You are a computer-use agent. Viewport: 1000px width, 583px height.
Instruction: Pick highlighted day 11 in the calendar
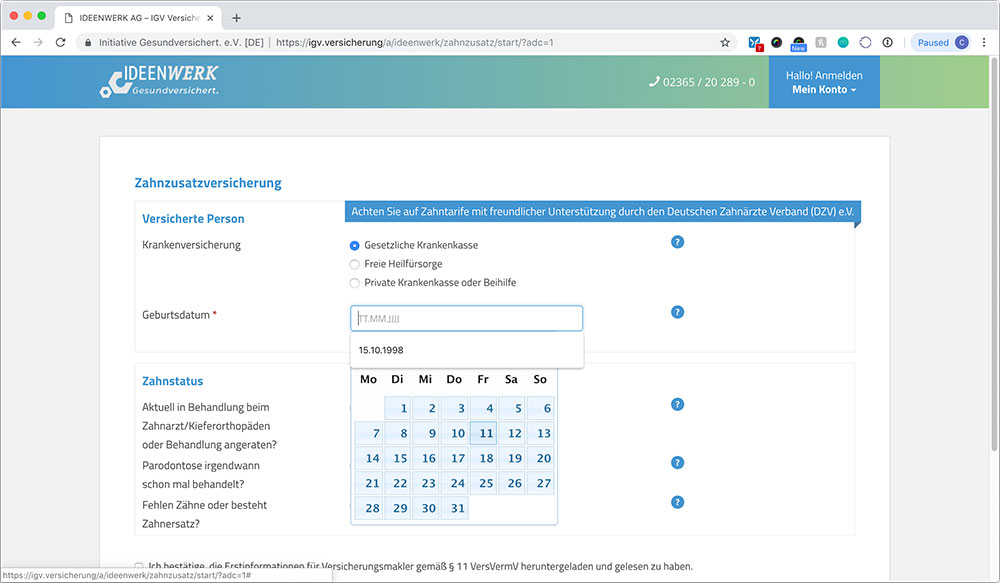pyautogui.click(x=483, y=433)
